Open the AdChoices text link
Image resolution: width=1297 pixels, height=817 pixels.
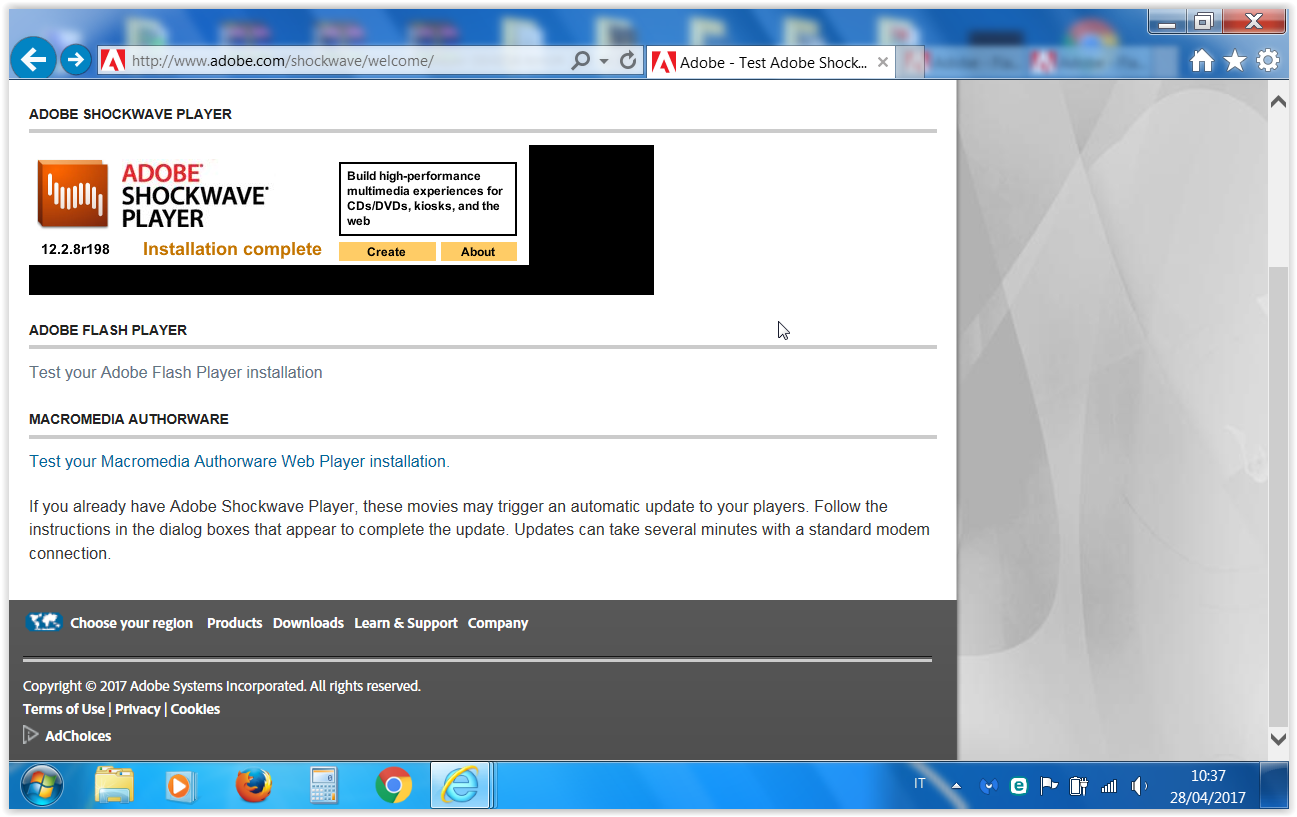(78, 736)
